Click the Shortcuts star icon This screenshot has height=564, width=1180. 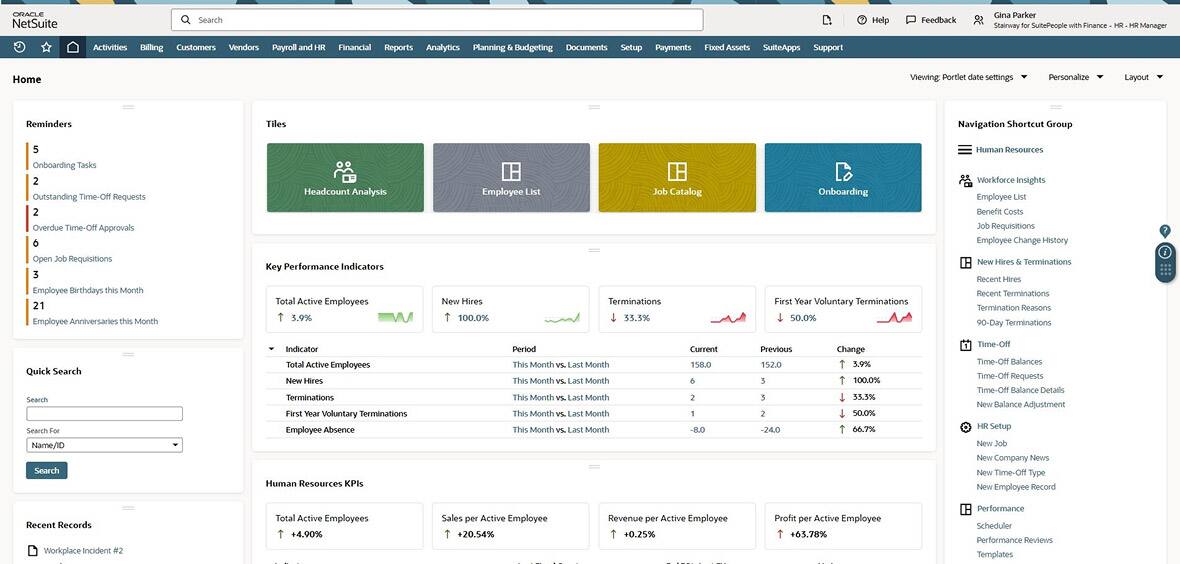46,47
